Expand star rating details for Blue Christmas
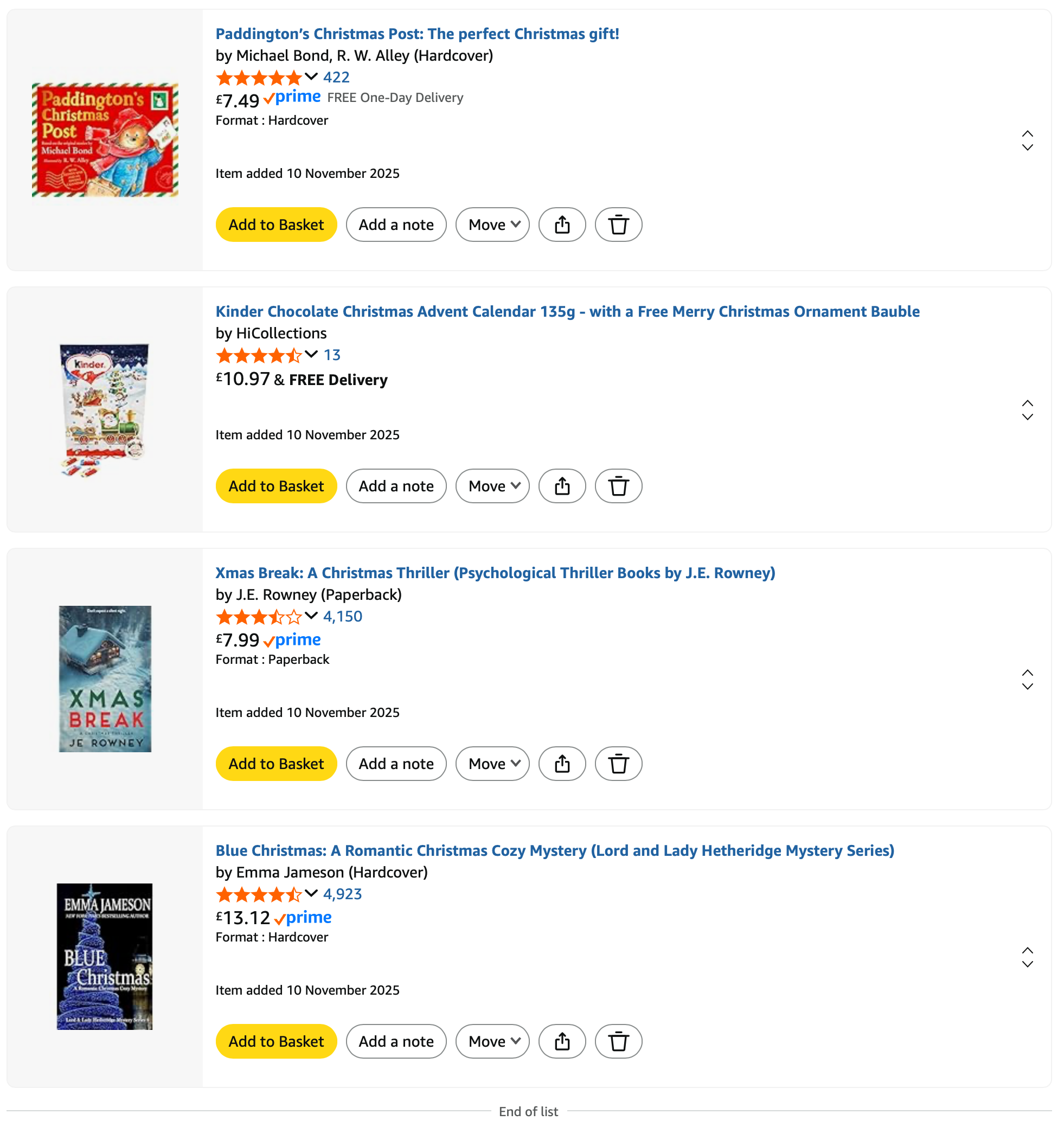The width and height of the screenshot is (1064, 1127). click(x=311, y=893)
